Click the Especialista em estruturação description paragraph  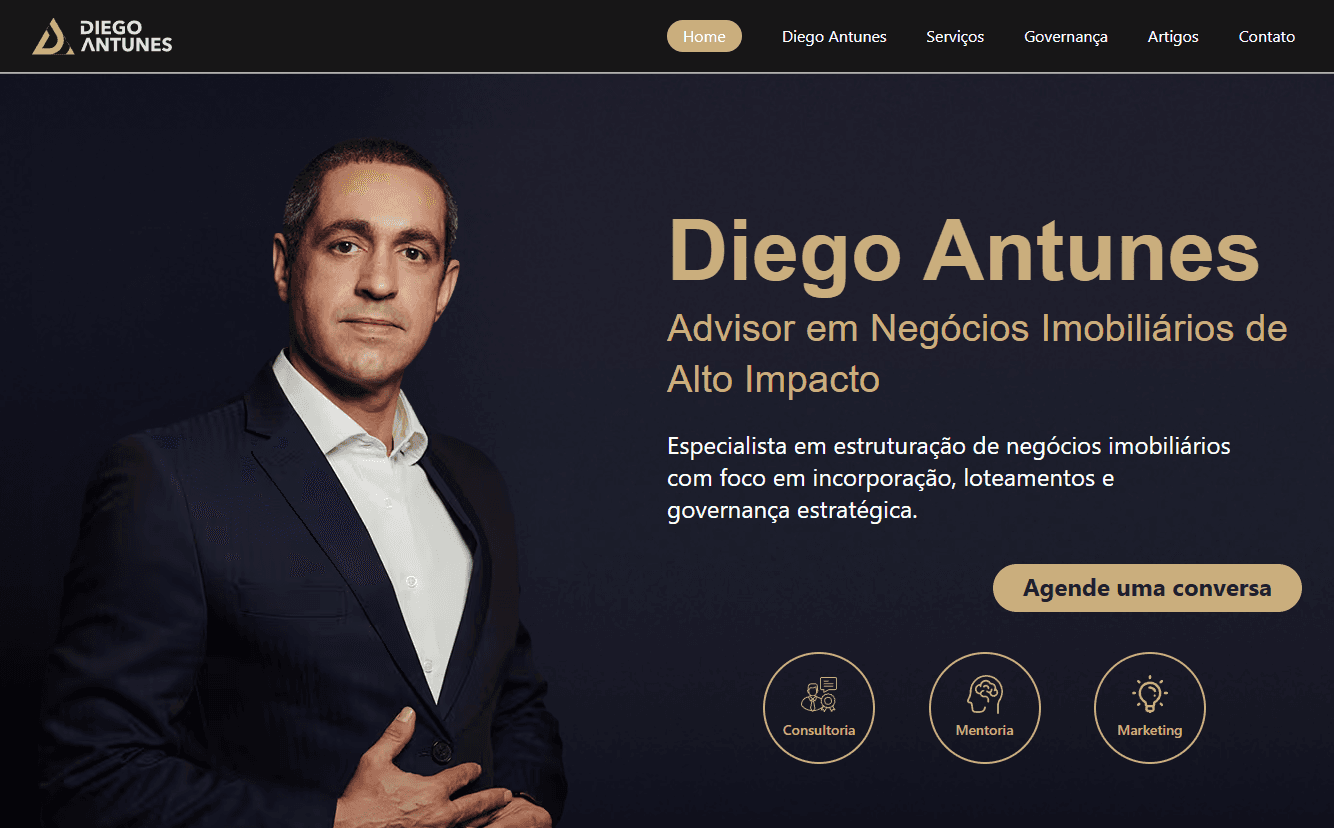949,478
